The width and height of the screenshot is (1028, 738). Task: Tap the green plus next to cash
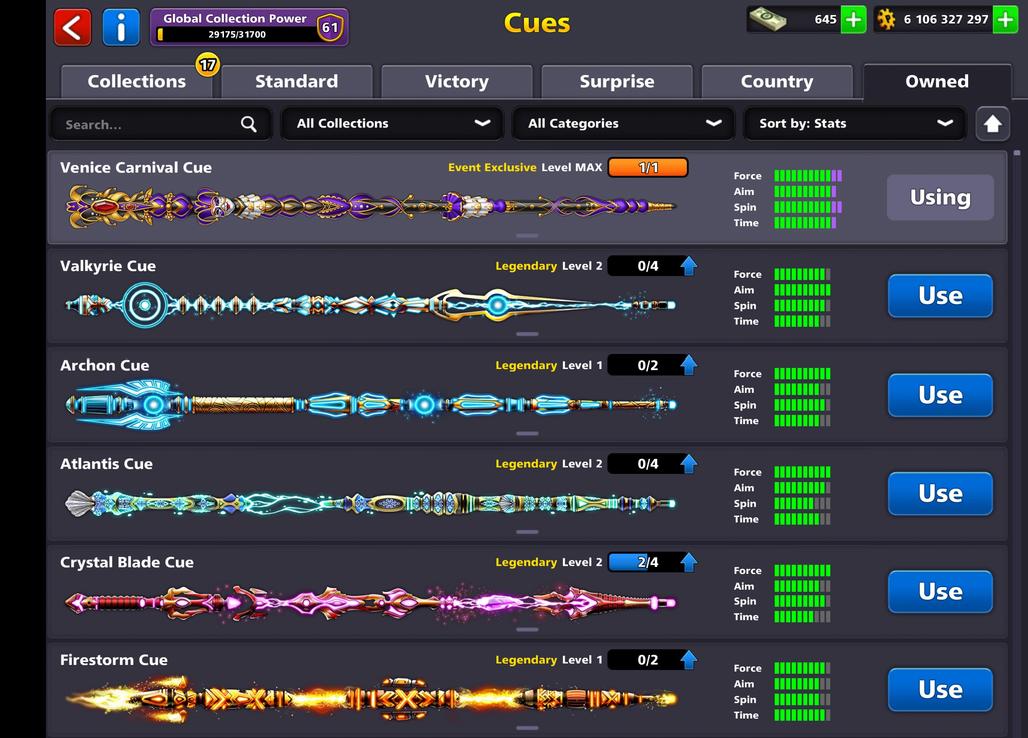pos(853,20)
